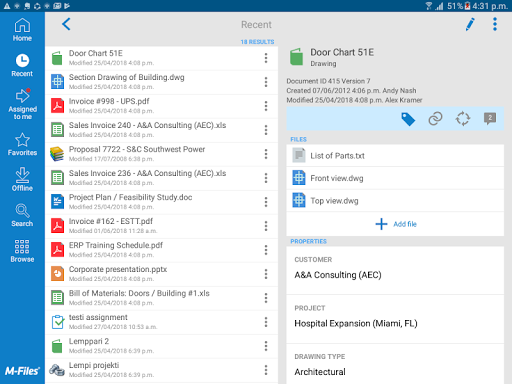Open options for Corporate presentation.pptx
Image resolution: width=512 pixels, height=384 pixels.
266,274
